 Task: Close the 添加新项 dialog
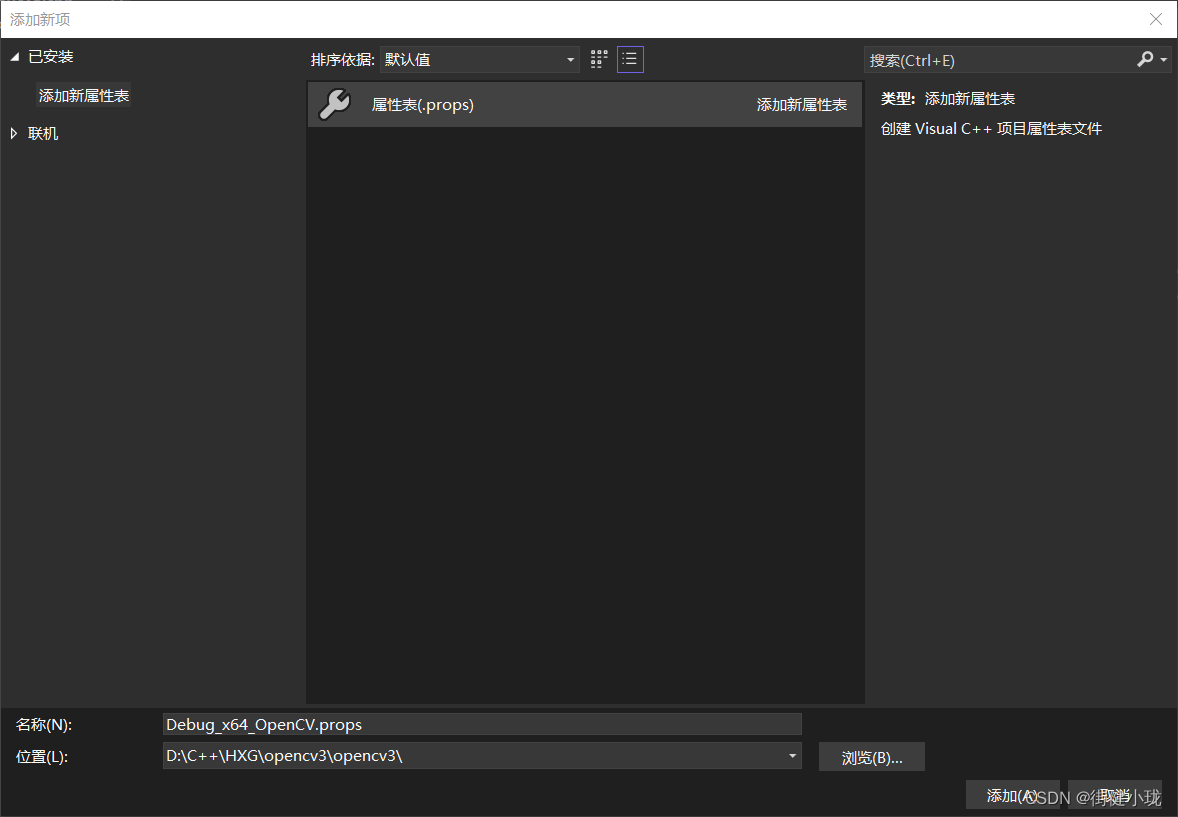click(x=1155, y=20)
